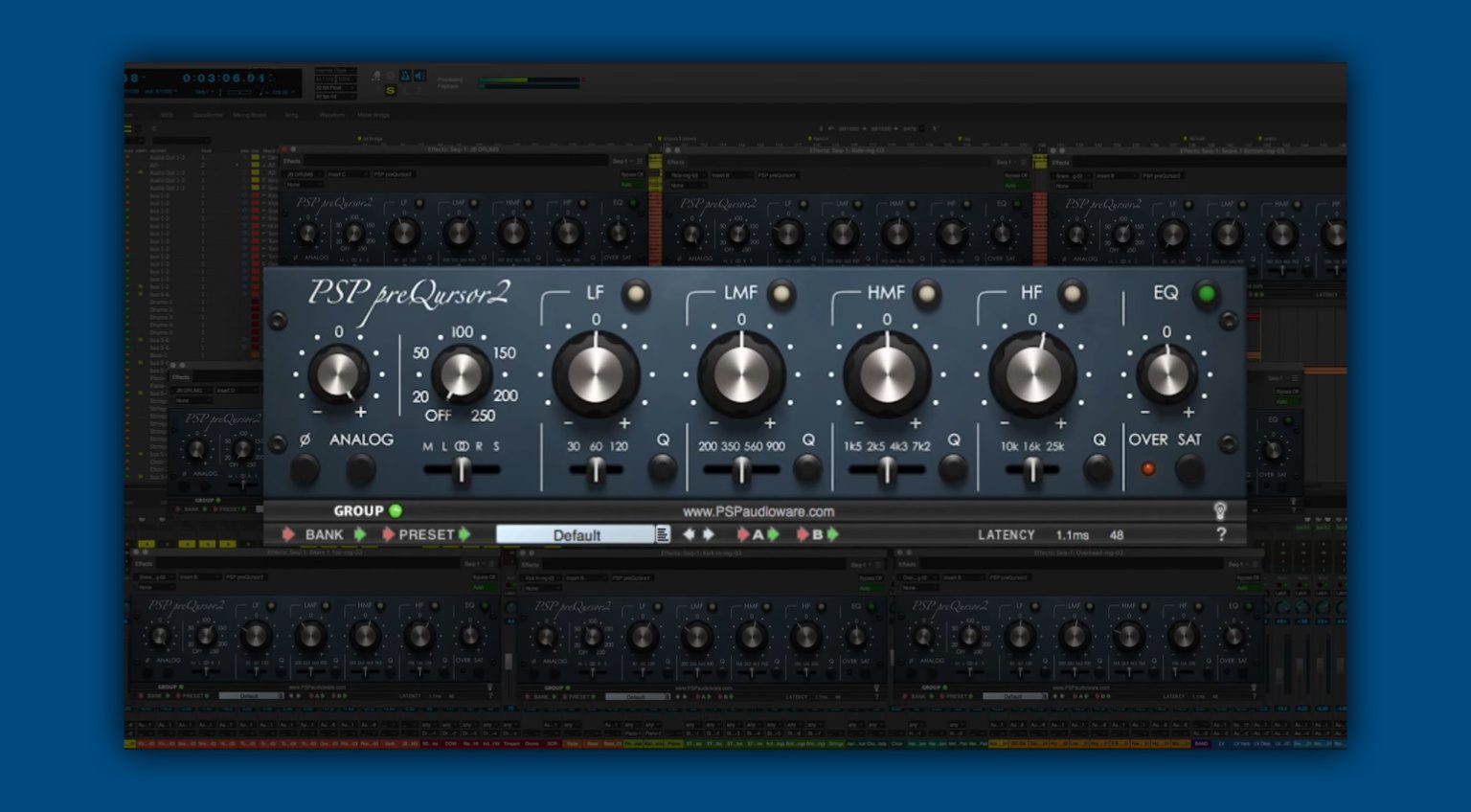Advance to the next BANK with the green arrow

point(359,534)
